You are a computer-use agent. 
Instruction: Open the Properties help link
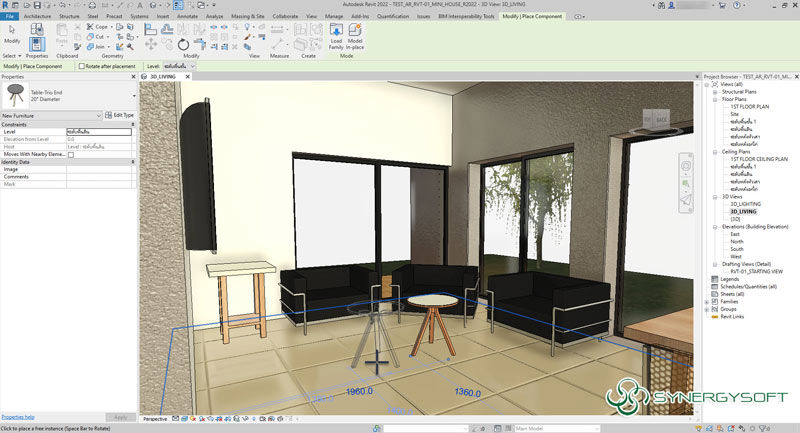tap(18, 417)
